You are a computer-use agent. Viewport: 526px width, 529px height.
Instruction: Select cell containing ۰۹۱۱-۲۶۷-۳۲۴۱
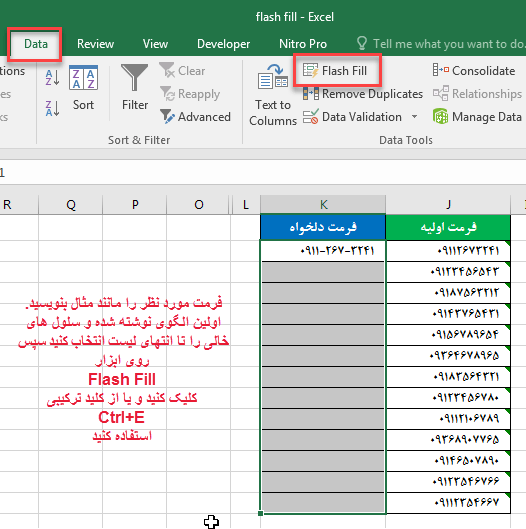[x=323, y=251]
